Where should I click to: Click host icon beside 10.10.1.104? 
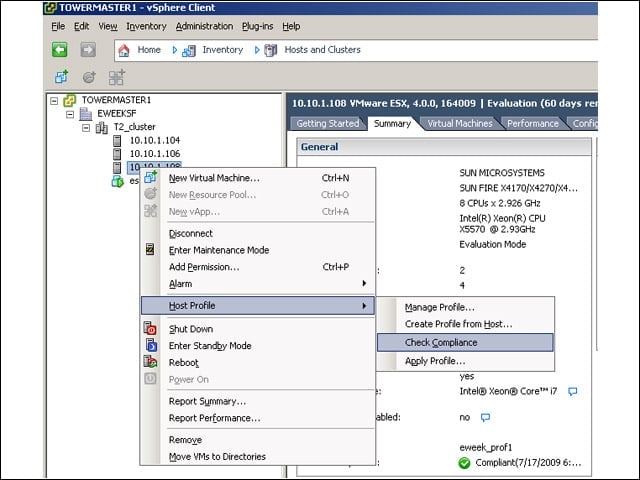pos(117,141)
